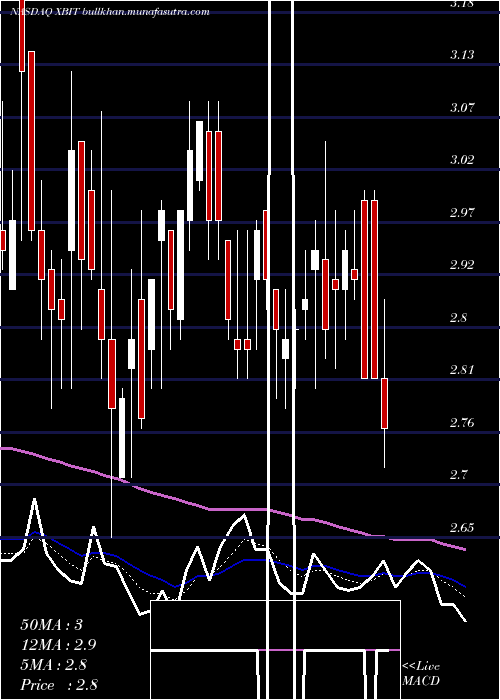Click the 2.76 price axis label
The image size is (500, 700).
[462, 422]
